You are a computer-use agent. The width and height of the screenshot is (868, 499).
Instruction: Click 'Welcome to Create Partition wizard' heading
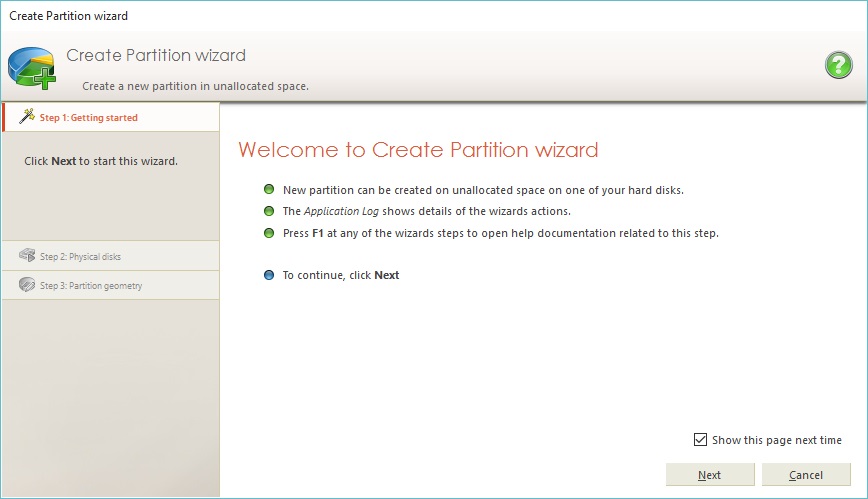418,150
